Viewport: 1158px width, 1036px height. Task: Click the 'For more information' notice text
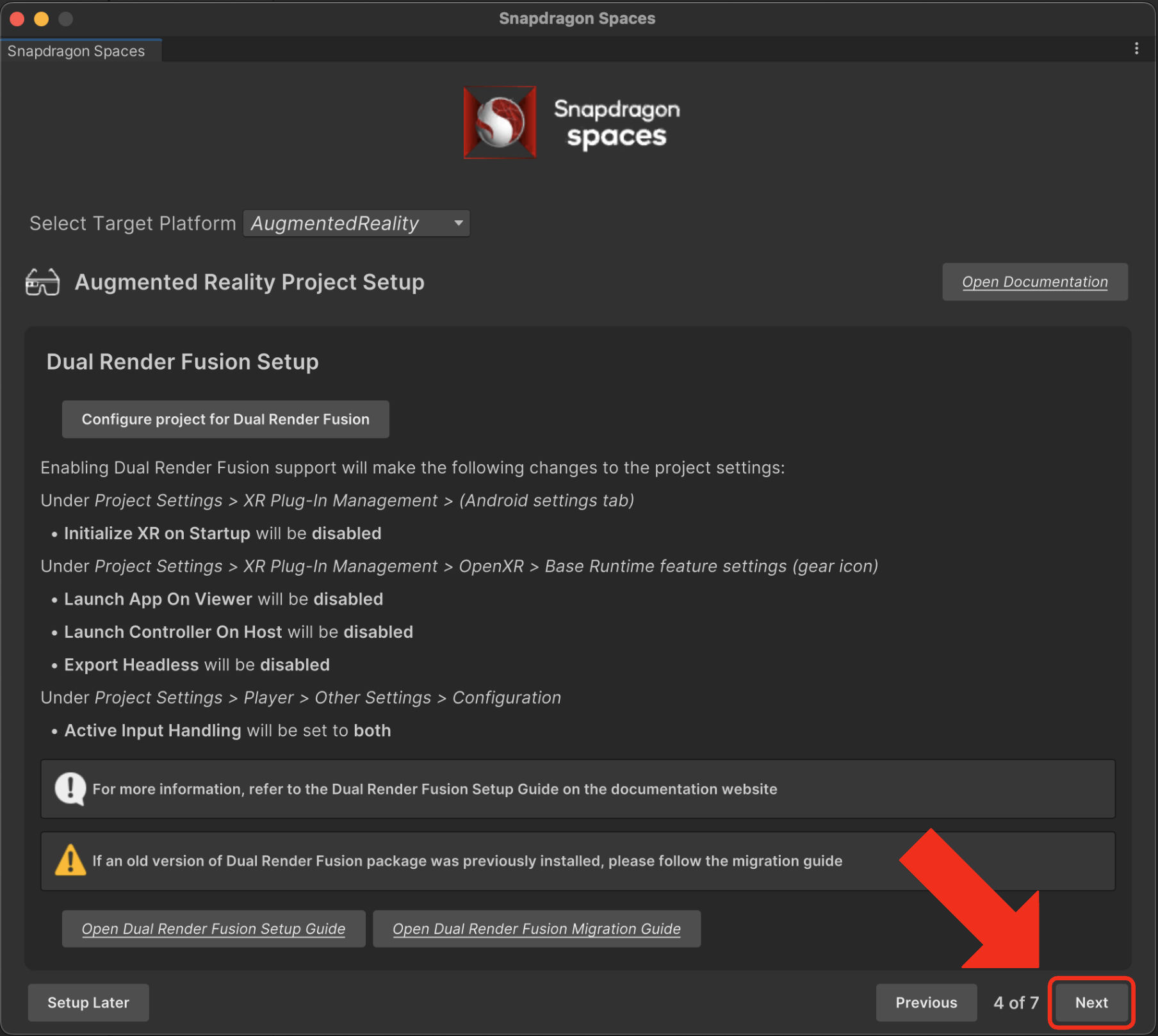tap(435, 789)
